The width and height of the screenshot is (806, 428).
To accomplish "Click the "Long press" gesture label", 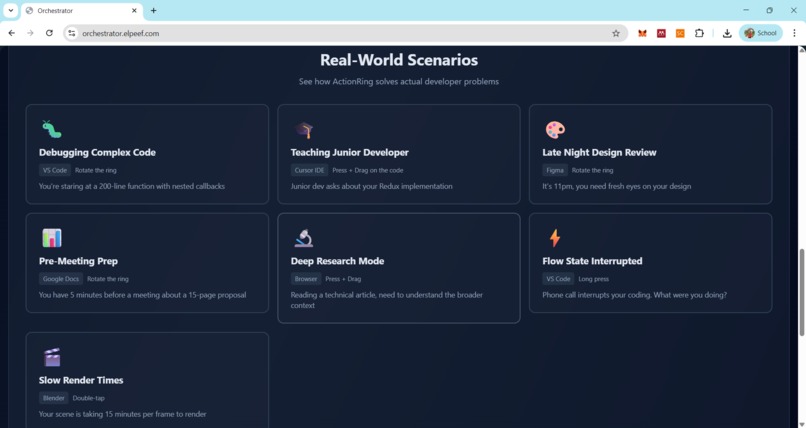I will (x=594, y=279).
